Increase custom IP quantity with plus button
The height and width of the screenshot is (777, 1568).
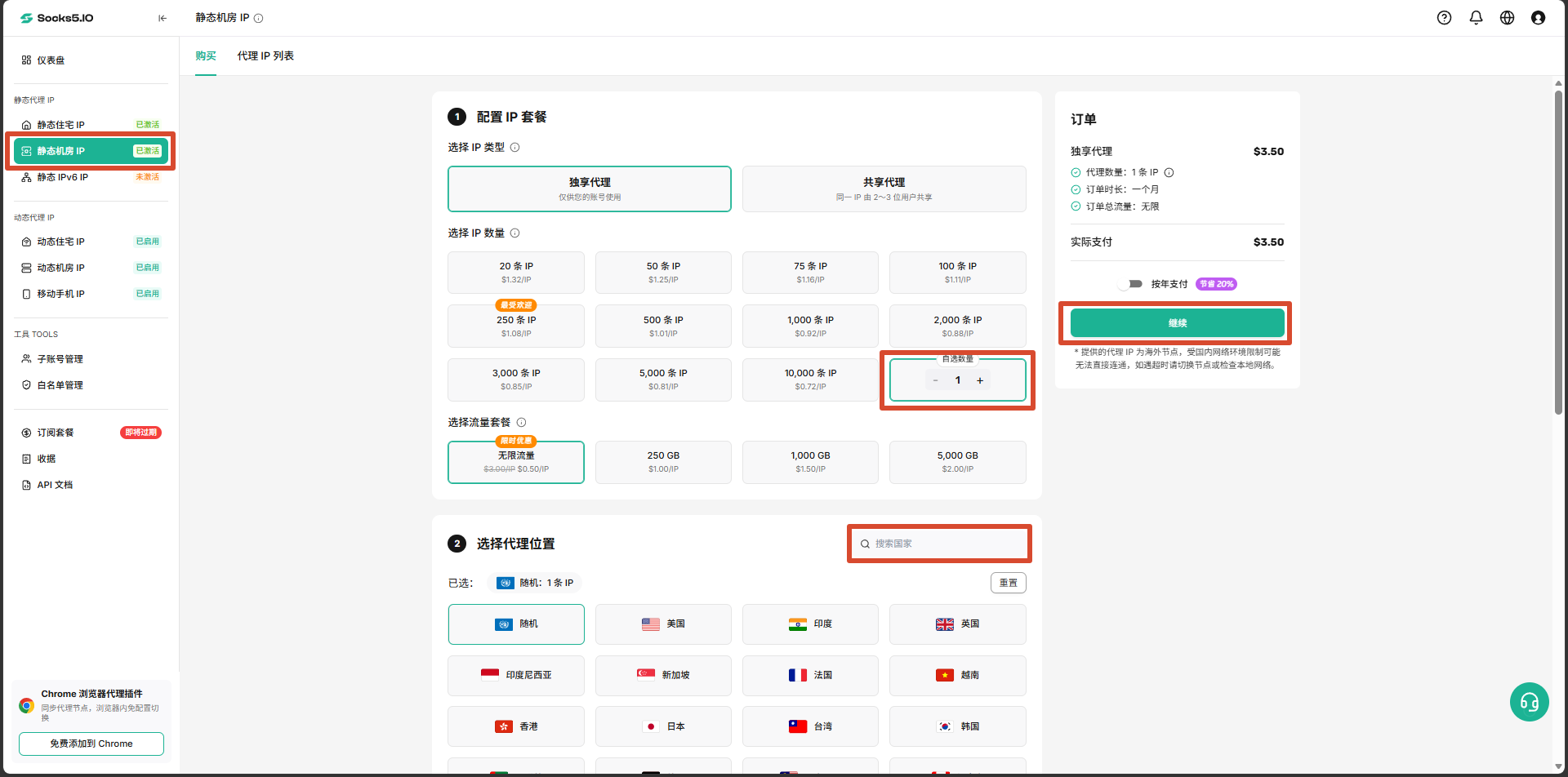click(980, 380)
